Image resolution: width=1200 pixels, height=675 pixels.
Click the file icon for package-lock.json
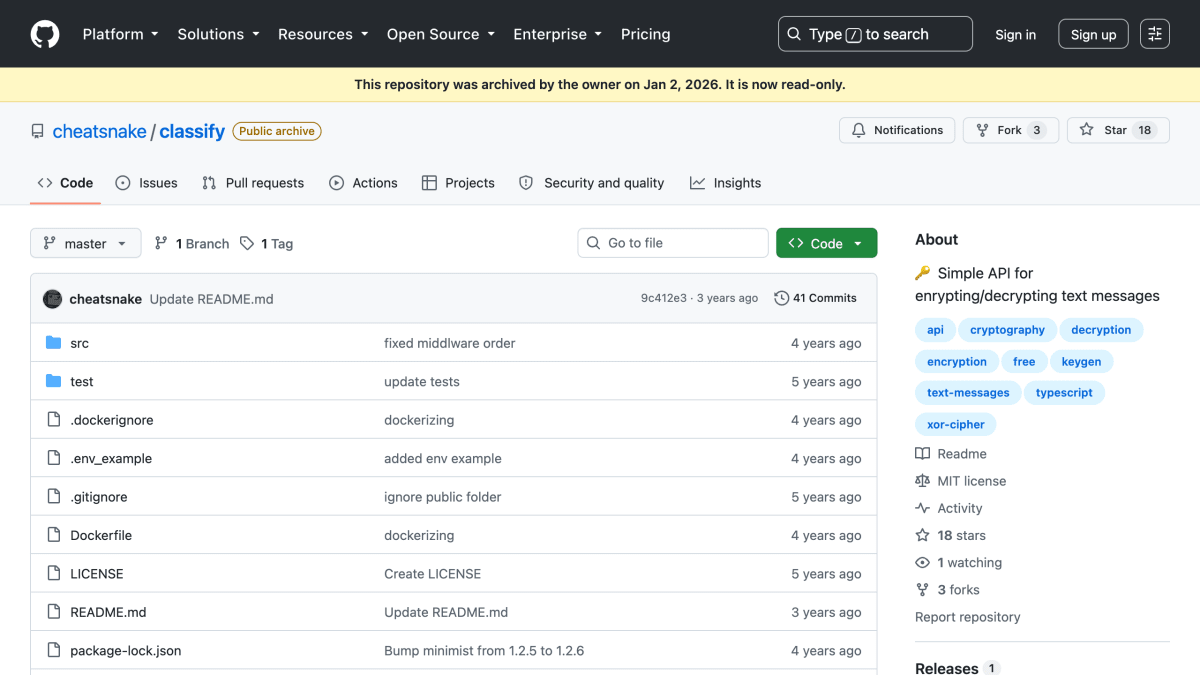coord(54,651)
